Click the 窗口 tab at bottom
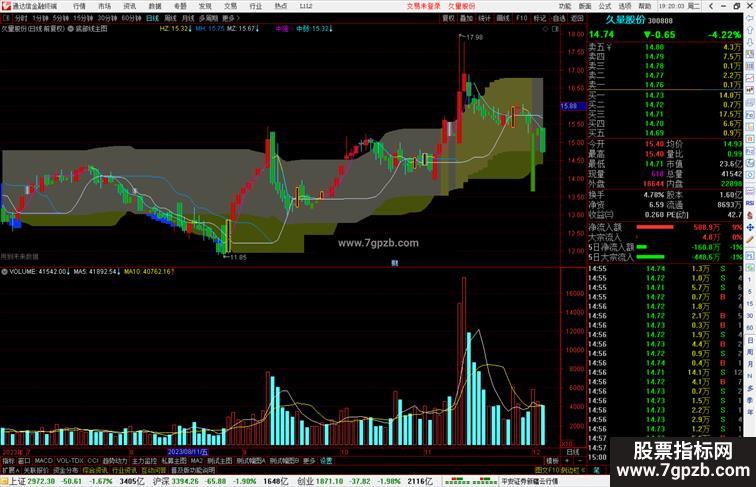 [24, 461]
